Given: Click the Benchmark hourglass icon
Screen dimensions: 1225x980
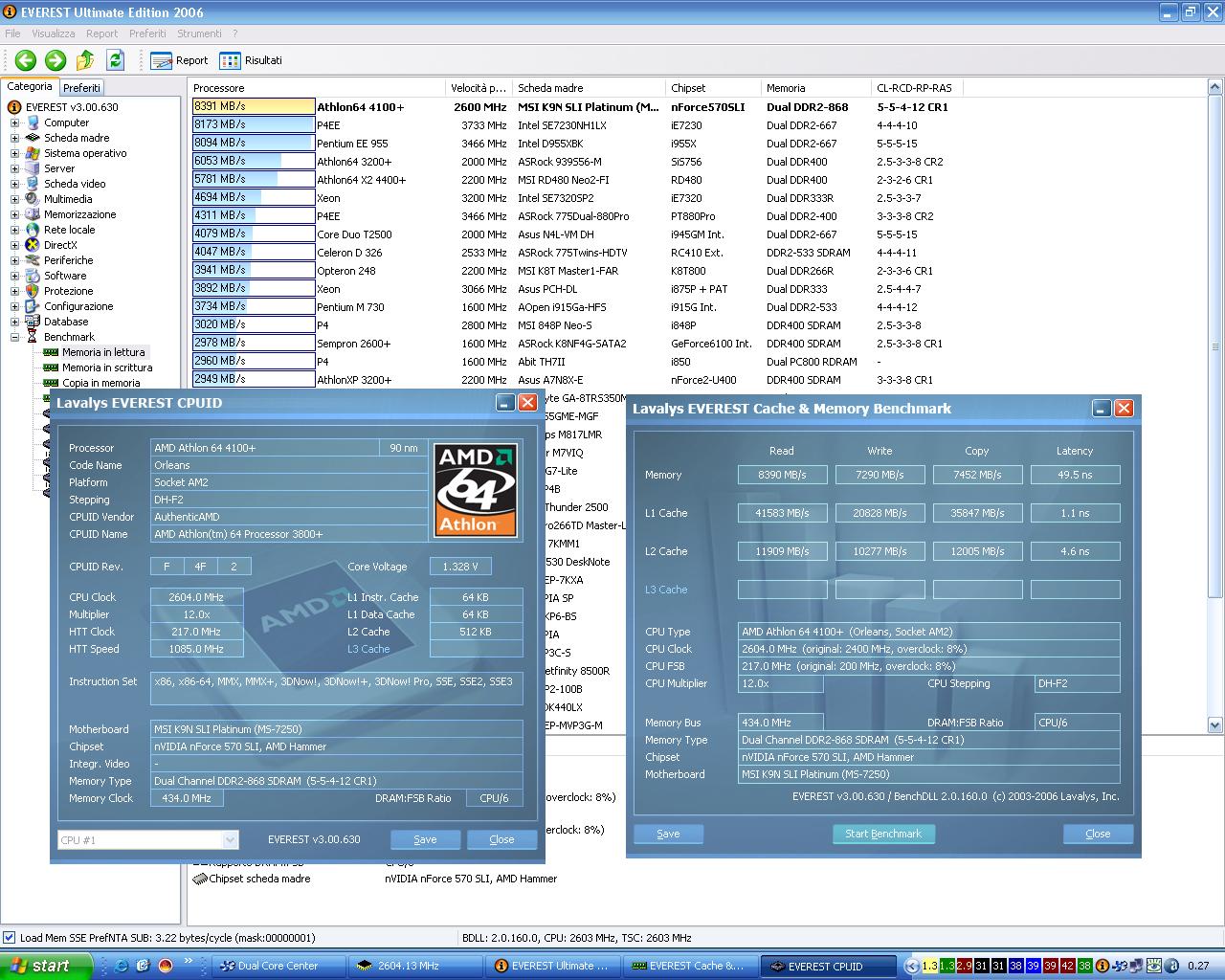Looking at the screenshot, I should [x=33, y=337].
